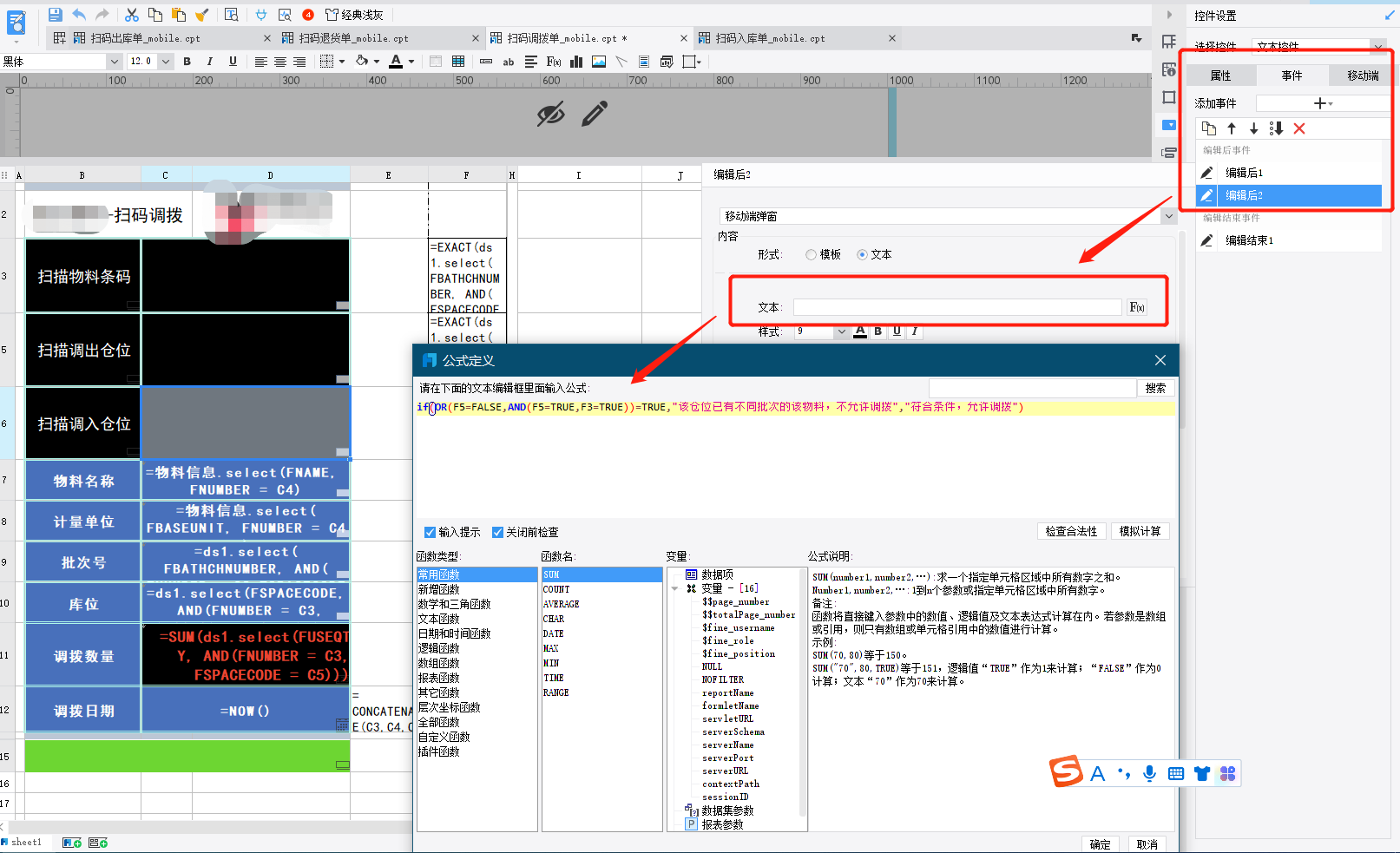Open the 样式 font size dropdown showing 9
This screenshot has width=1400, height=853.
pyautogui.click(x=841, y=331)
